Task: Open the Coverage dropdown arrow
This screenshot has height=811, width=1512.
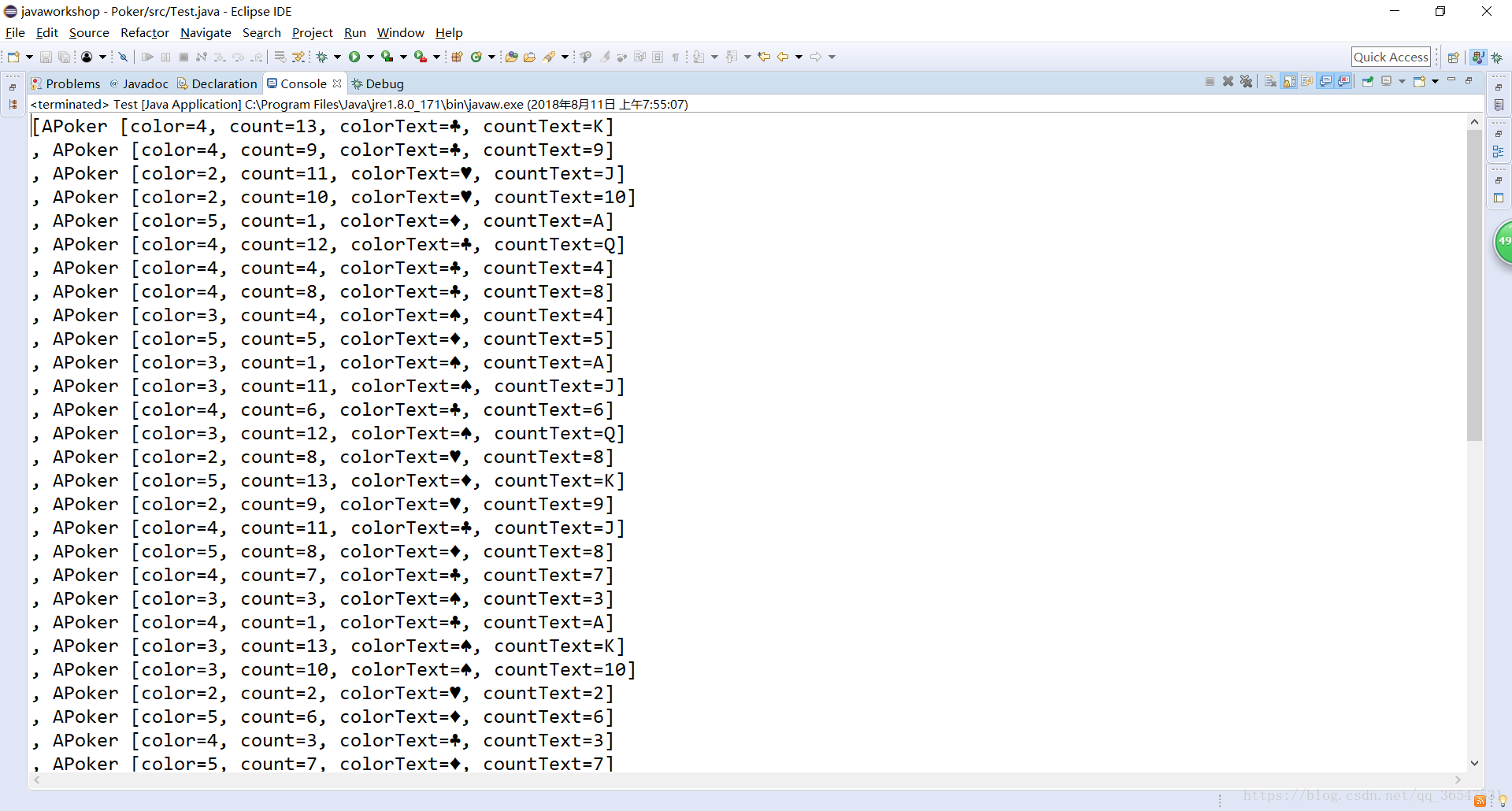Action: pos(403,57)
